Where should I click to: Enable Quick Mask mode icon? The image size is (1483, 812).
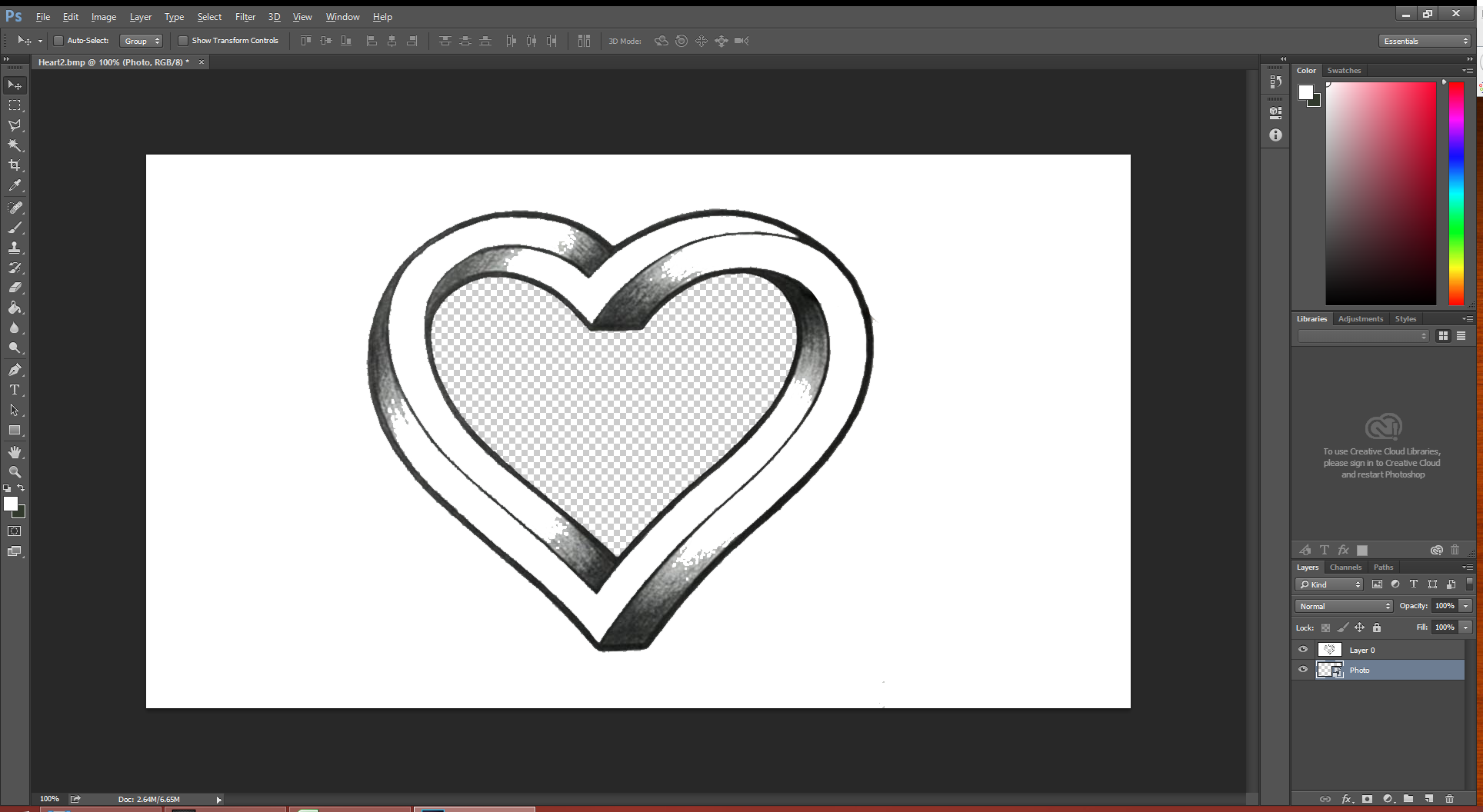point(15,531)
